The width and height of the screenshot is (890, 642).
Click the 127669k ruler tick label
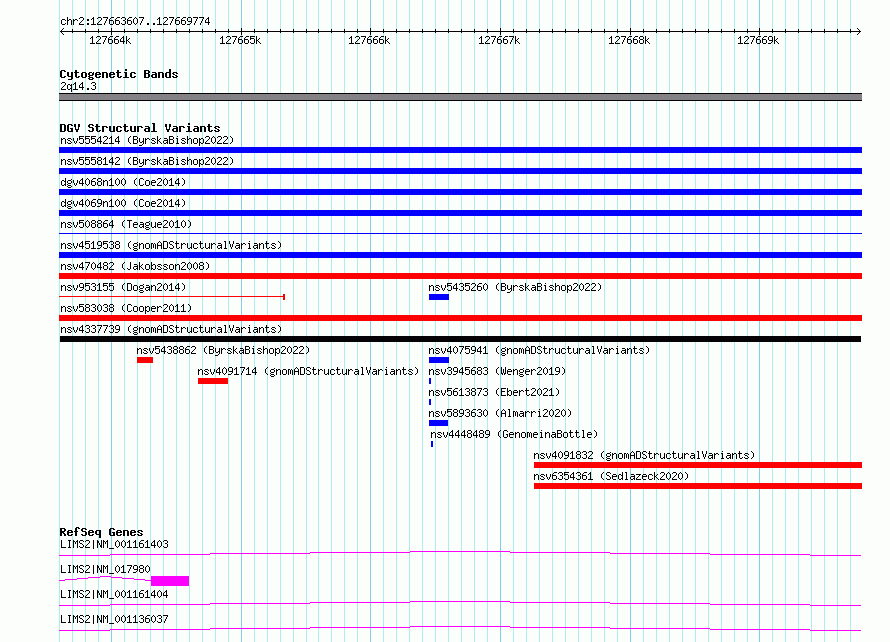758,40
